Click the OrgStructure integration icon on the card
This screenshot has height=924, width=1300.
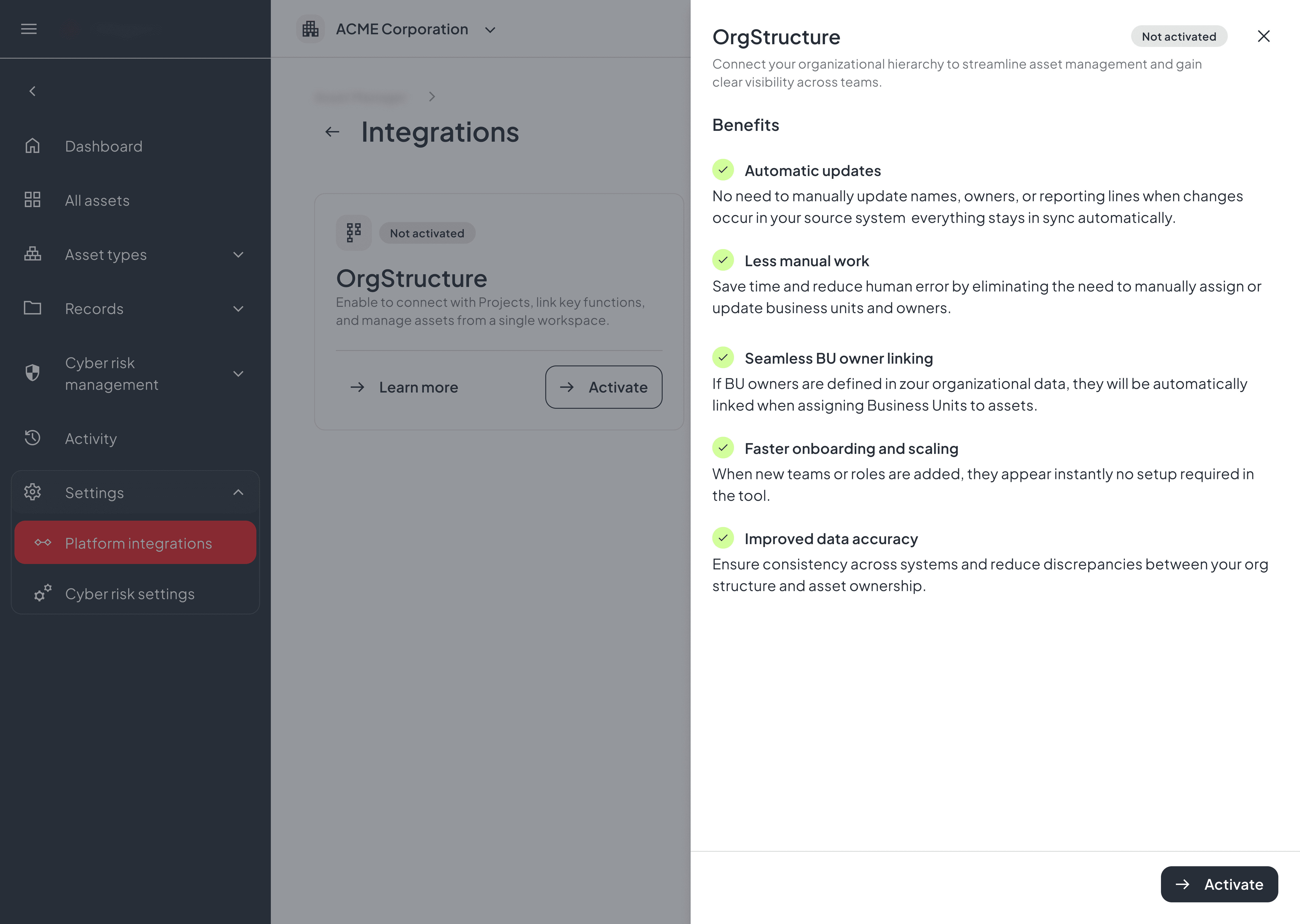point(353,232)
